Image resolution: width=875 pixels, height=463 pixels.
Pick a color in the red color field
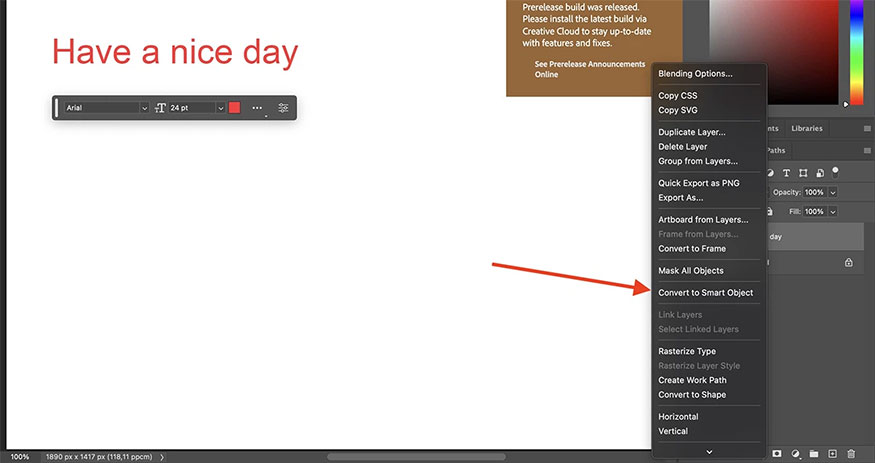[x=774, y=50]
